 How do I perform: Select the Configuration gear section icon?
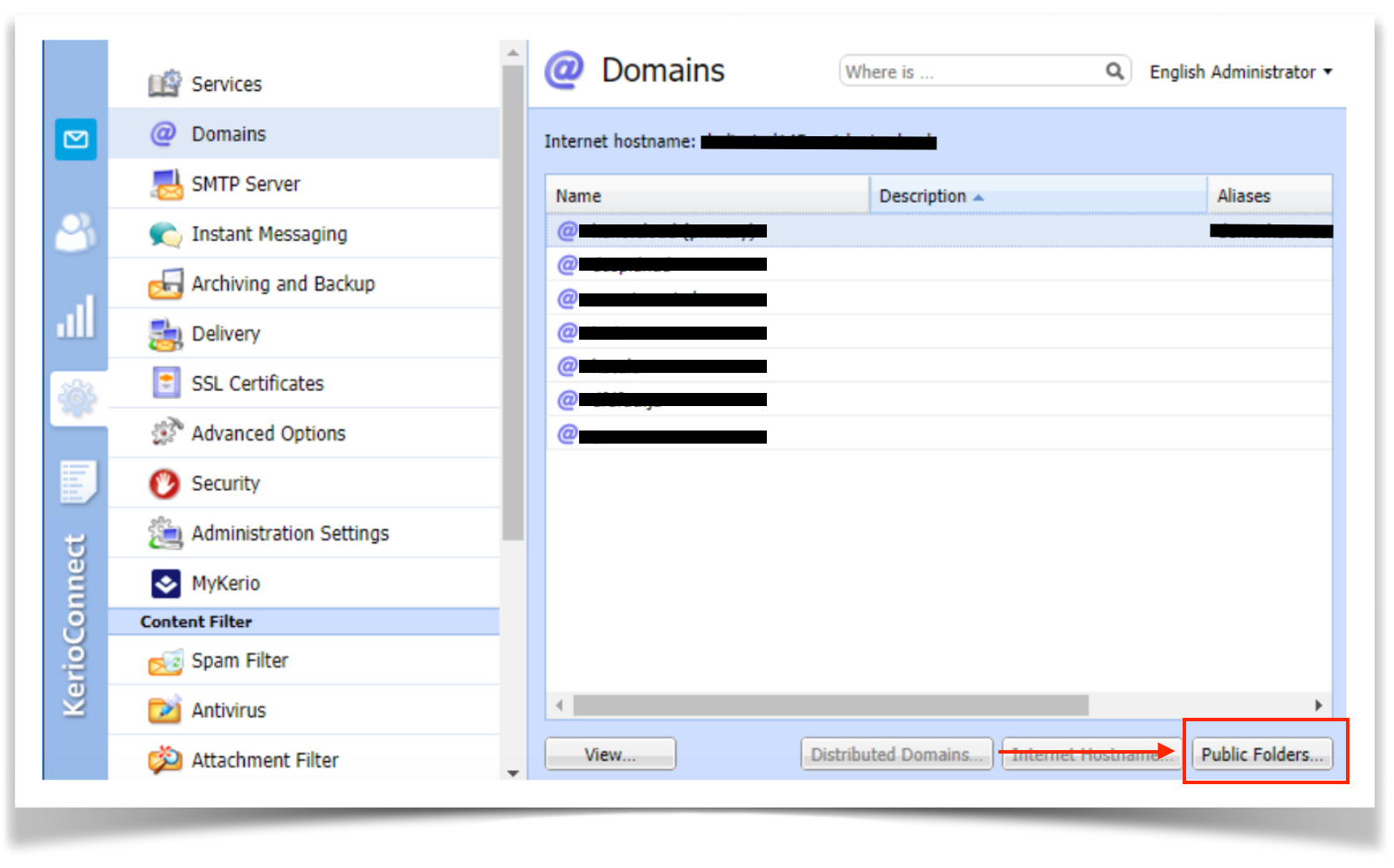tap(78, 399)
